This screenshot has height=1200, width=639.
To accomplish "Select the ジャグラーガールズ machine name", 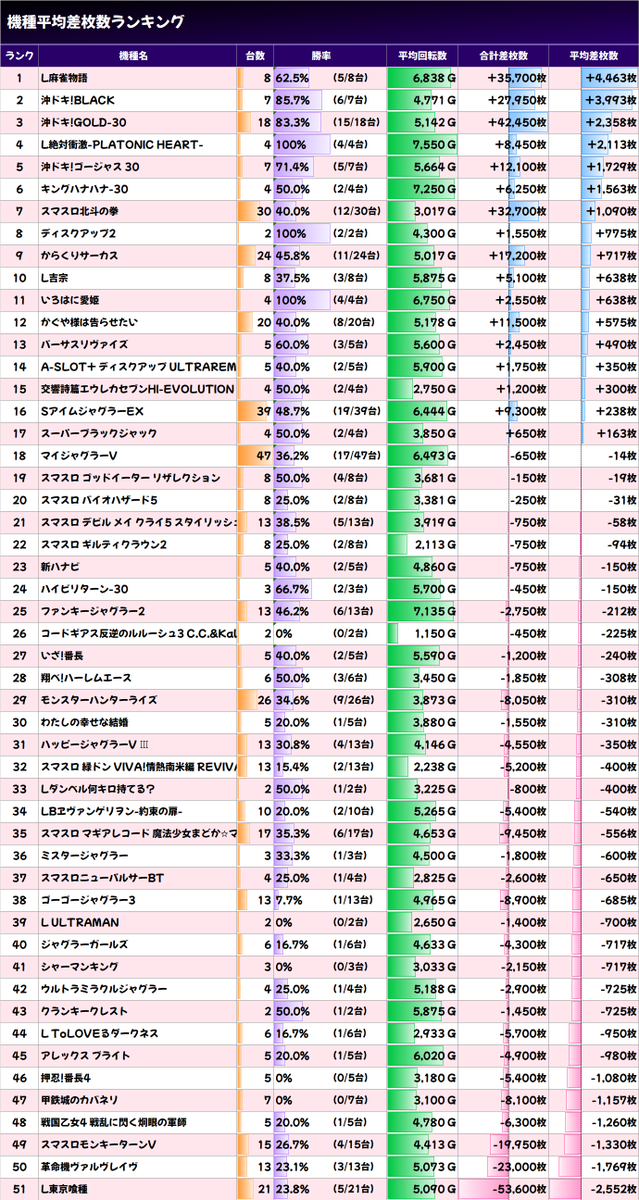I will click(x=84, y=945).
